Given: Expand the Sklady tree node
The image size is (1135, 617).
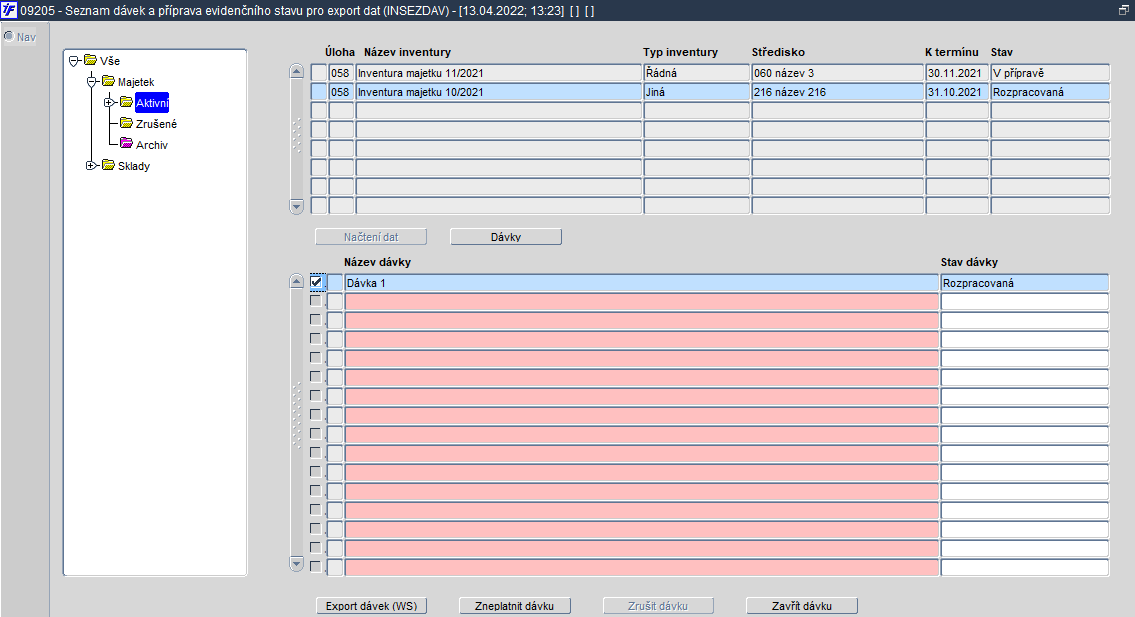Looking at the screenshot, I should (91, 166).
